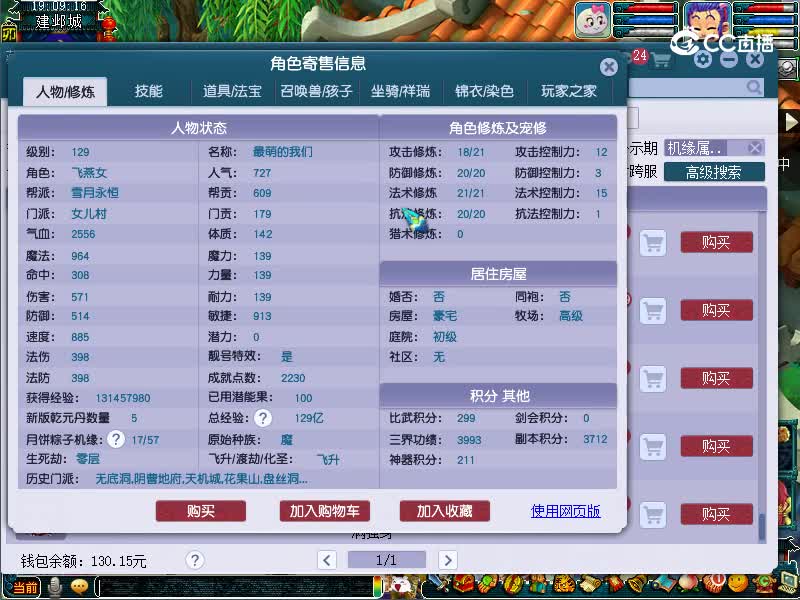Click the 女儿村 school value
800x600 pixels.
[89, 214]
